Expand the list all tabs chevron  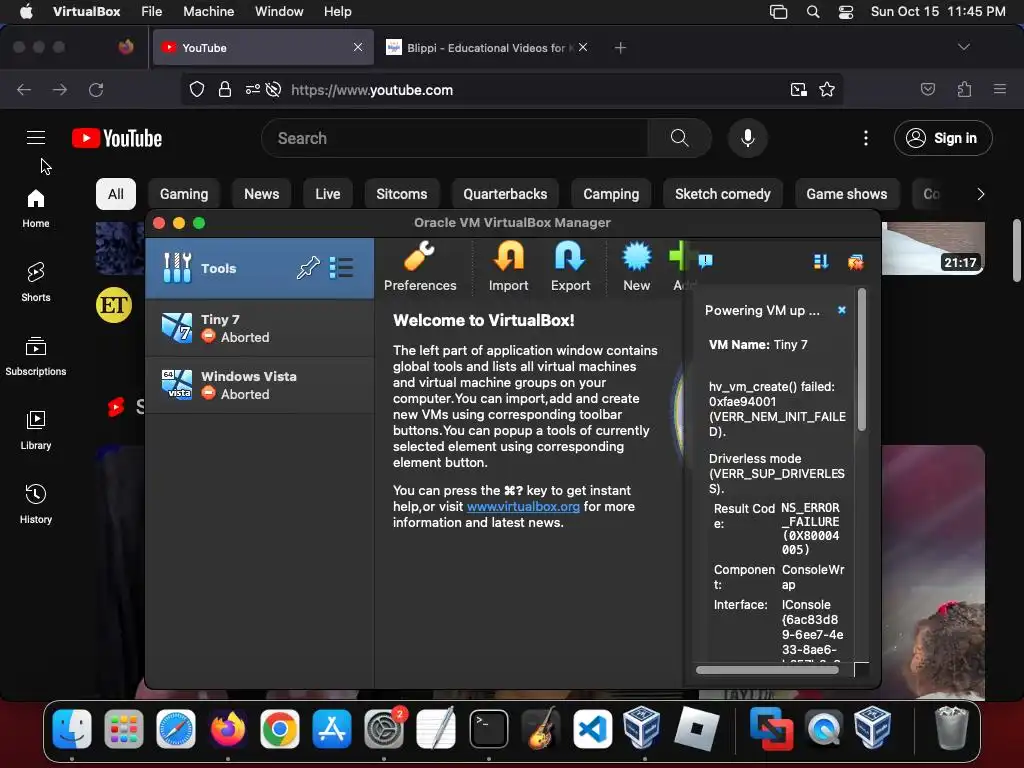tap(963, 47)
